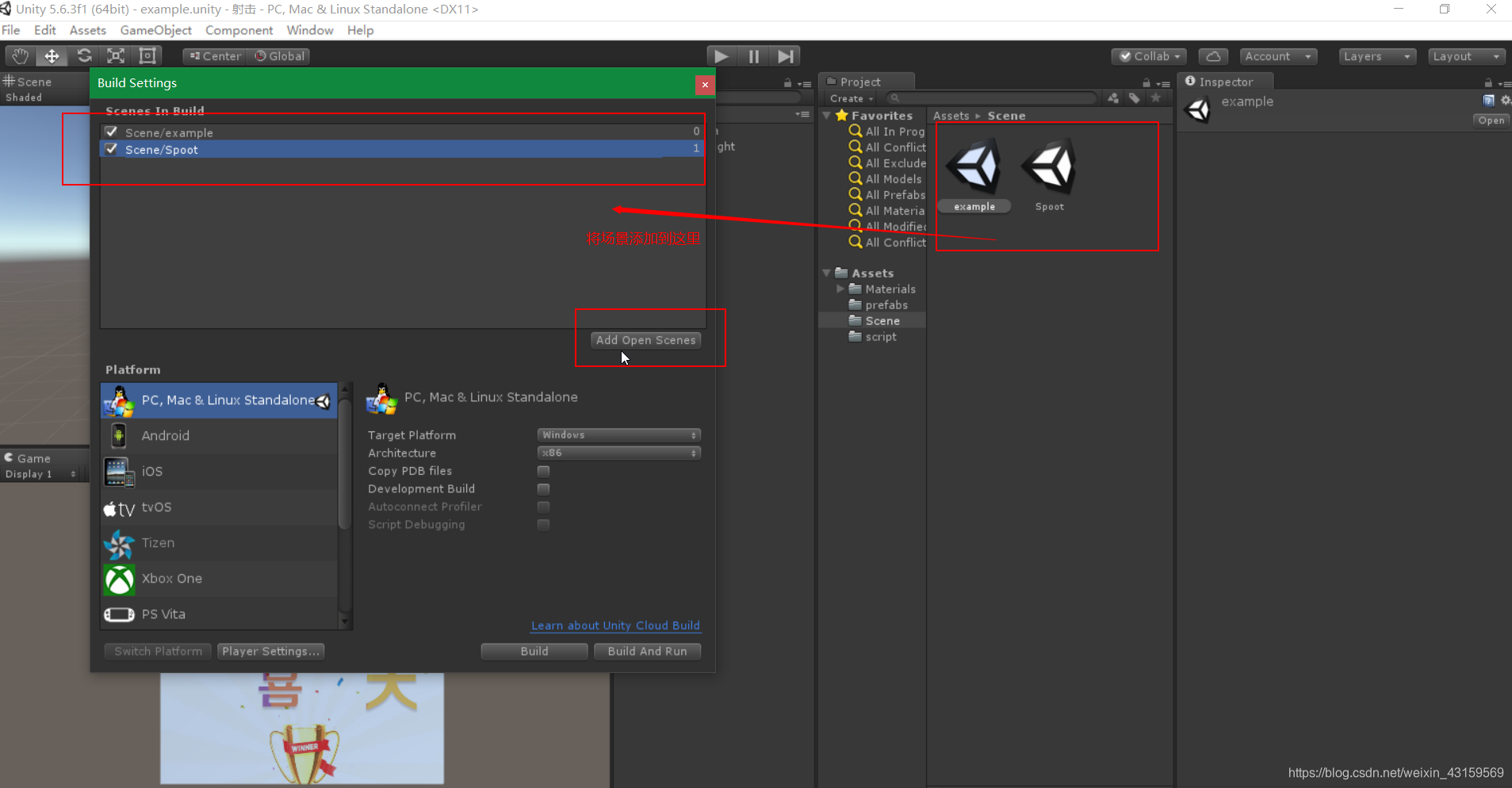Select the PS Vita platform

coord(219,614)
